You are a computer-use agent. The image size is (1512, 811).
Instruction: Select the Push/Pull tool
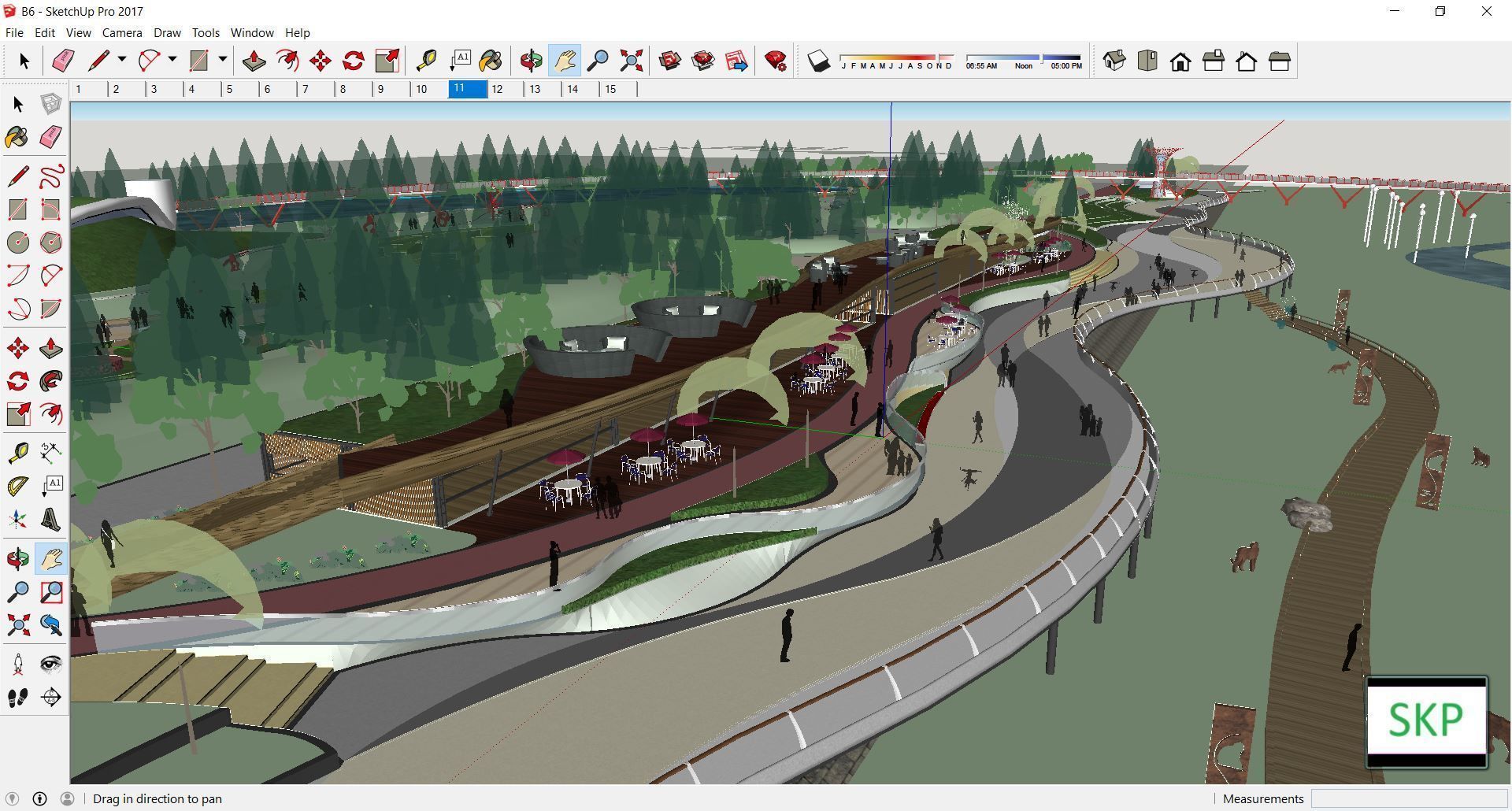click(x=254, y=60)
